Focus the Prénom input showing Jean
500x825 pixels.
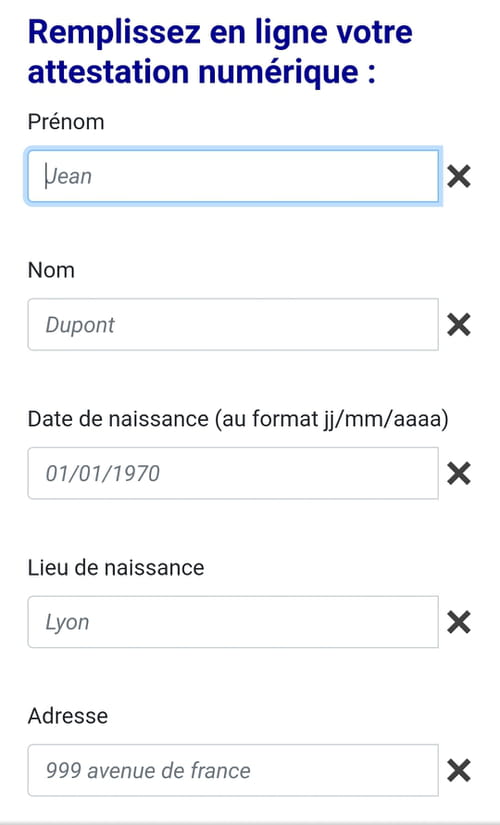point(233,176)
